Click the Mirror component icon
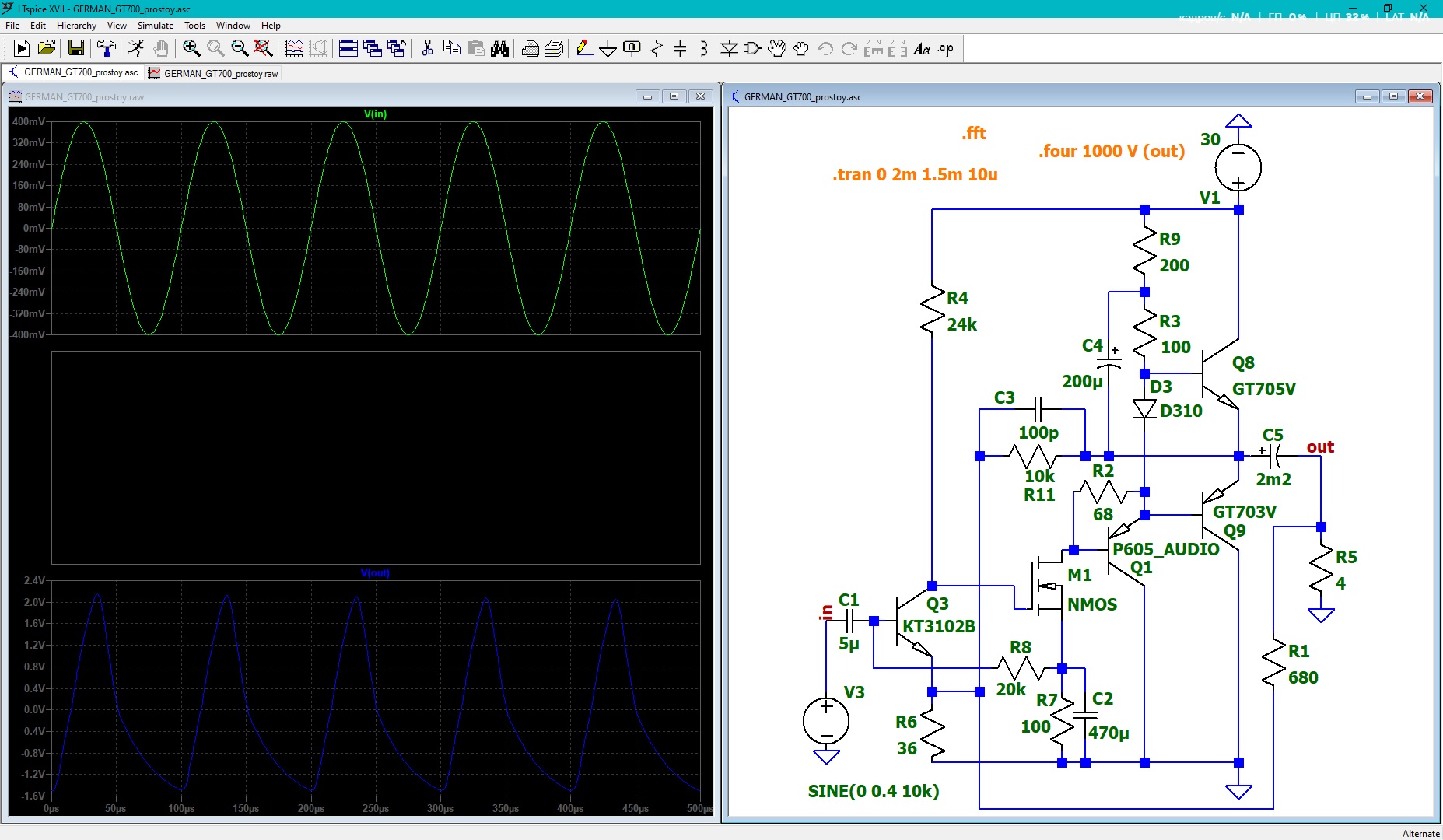 (x=898, y=49)
